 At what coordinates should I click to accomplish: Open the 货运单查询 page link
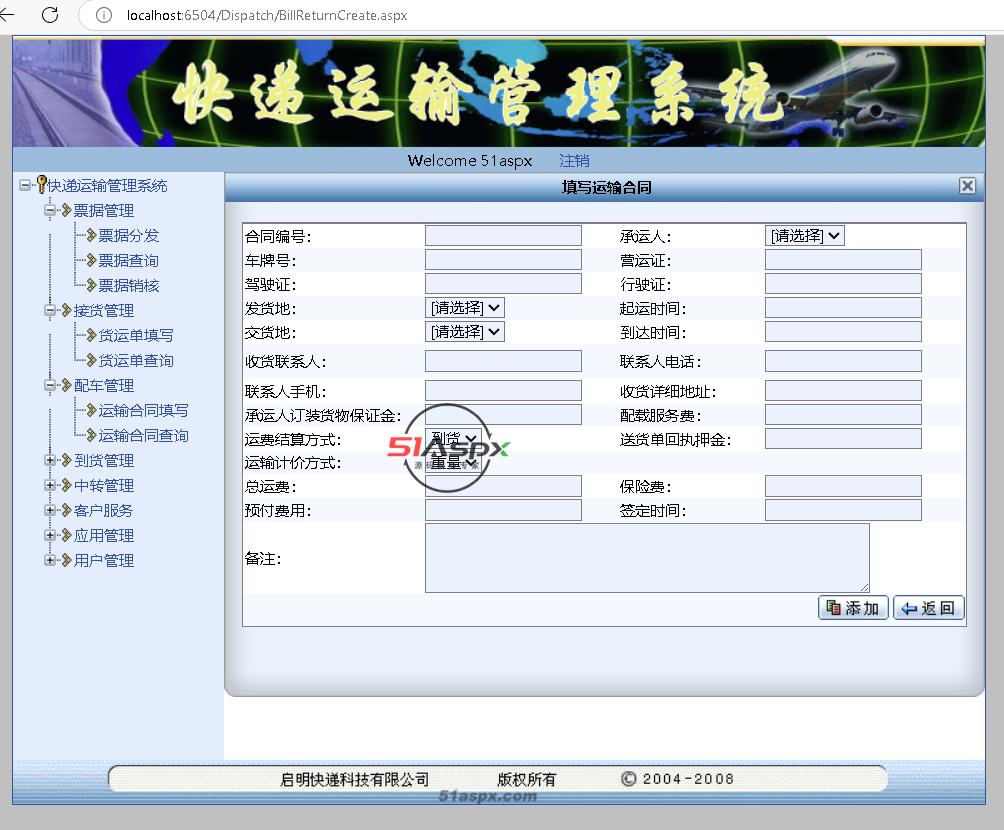point(136,361)
